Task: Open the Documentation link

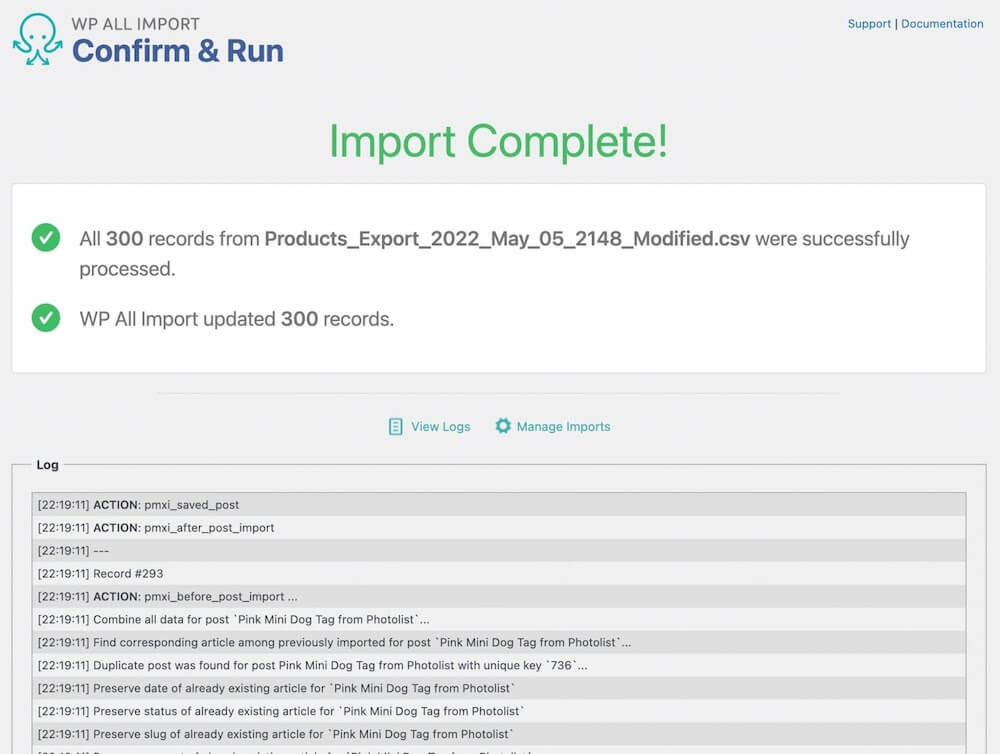Action: (942, 24)
